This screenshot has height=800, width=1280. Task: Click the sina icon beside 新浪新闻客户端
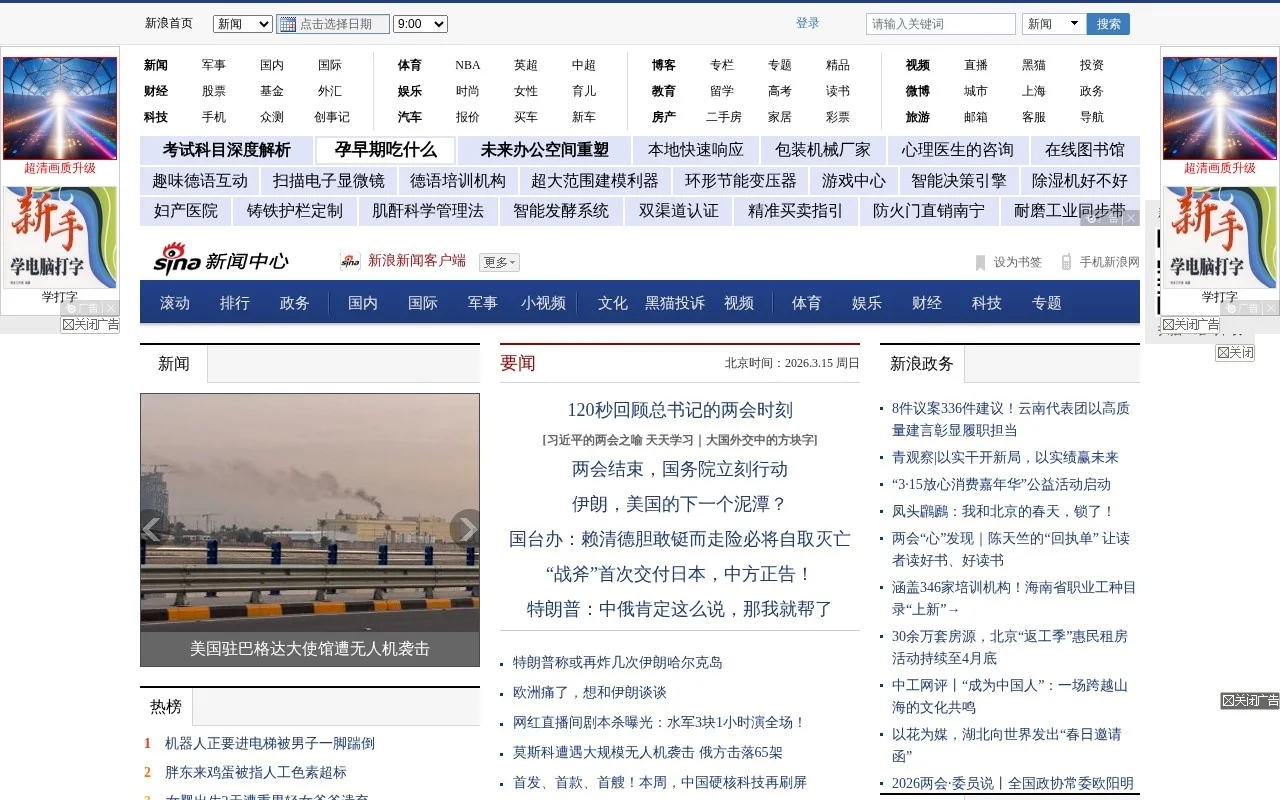[349, 262]
